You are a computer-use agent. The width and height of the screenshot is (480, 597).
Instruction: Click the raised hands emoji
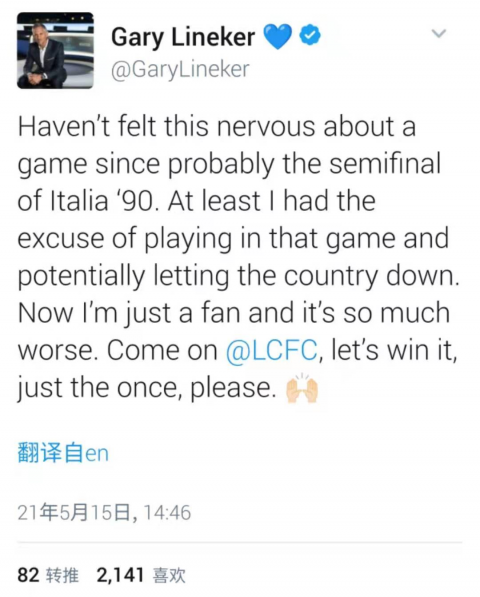click(x=302, y=388)
